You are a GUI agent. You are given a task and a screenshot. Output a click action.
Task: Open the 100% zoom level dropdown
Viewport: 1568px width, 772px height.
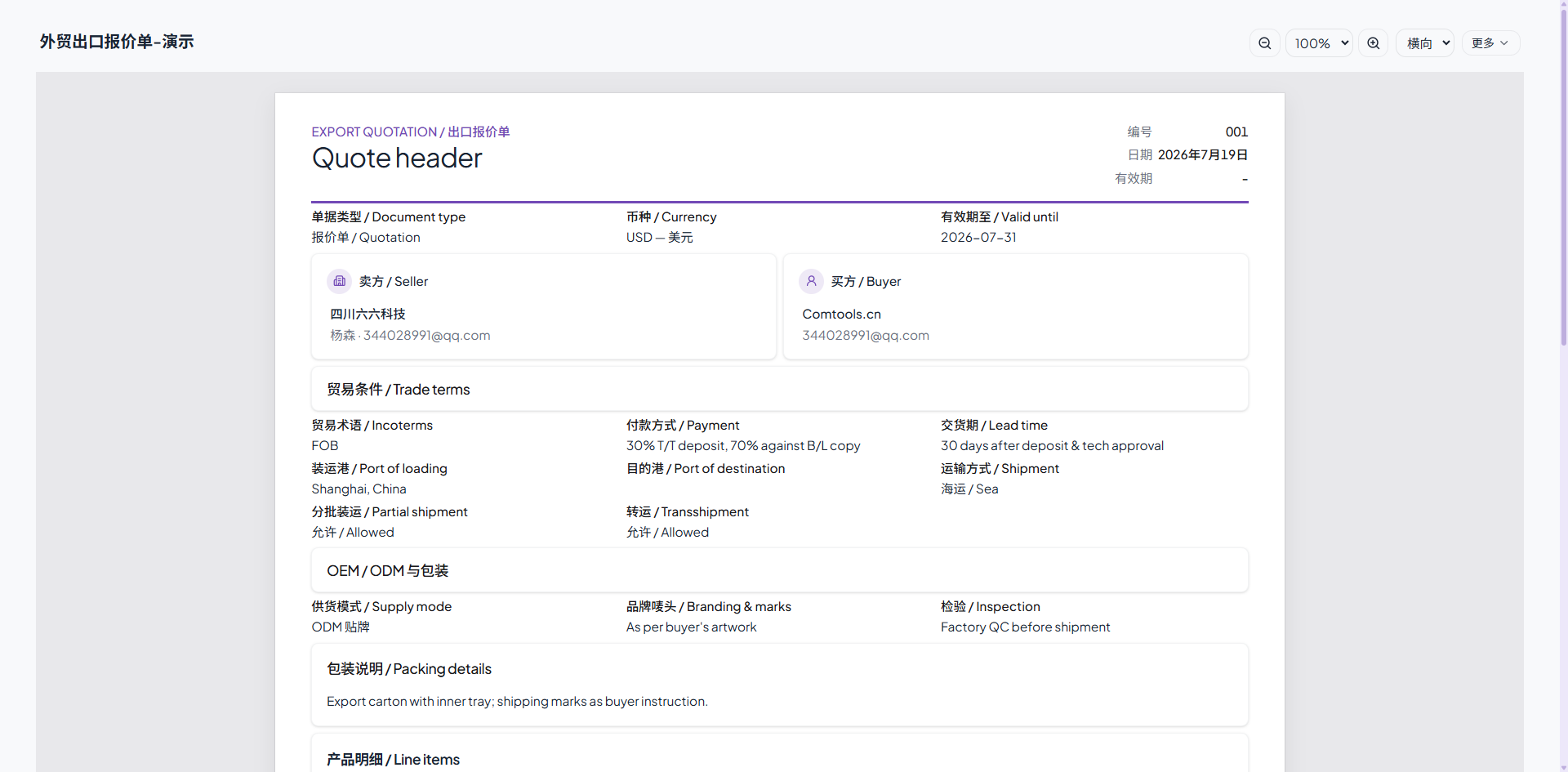click(x=1319, y=43)
